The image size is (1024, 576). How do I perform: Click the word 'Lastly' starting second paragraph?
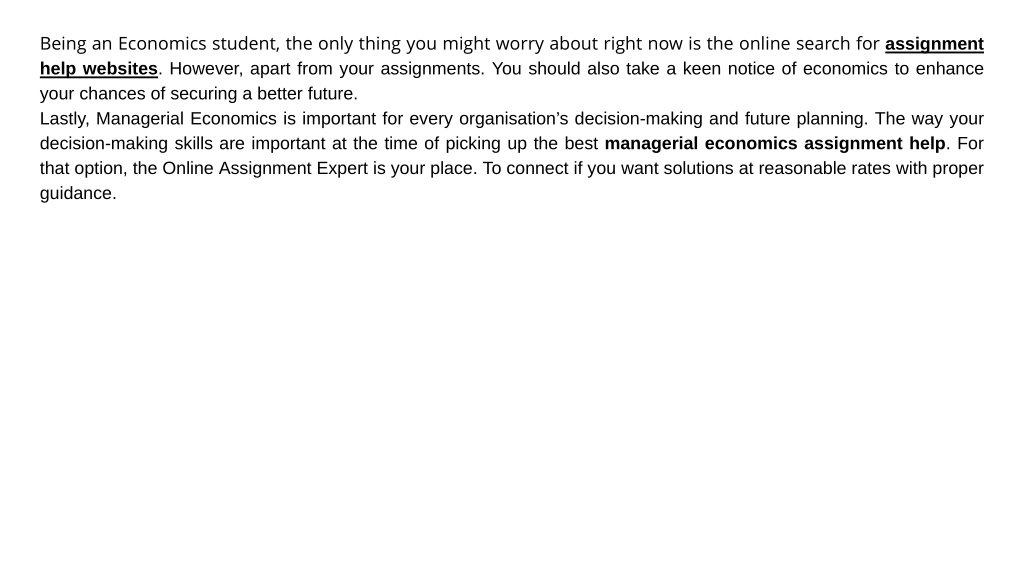[x=64, y=119]
